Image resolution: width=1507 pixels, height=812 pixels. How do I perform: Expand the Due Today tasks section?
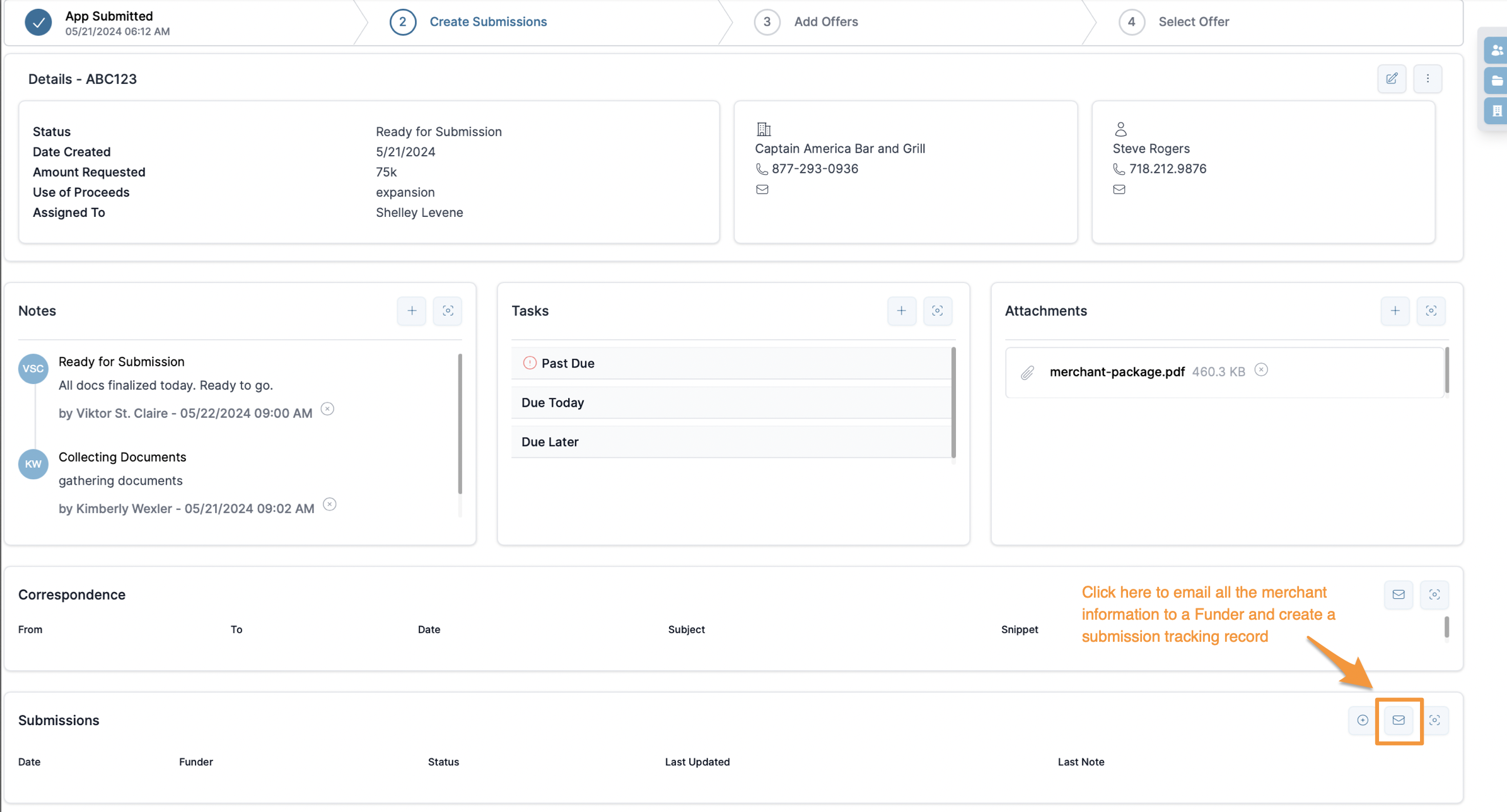pos(552,402)
